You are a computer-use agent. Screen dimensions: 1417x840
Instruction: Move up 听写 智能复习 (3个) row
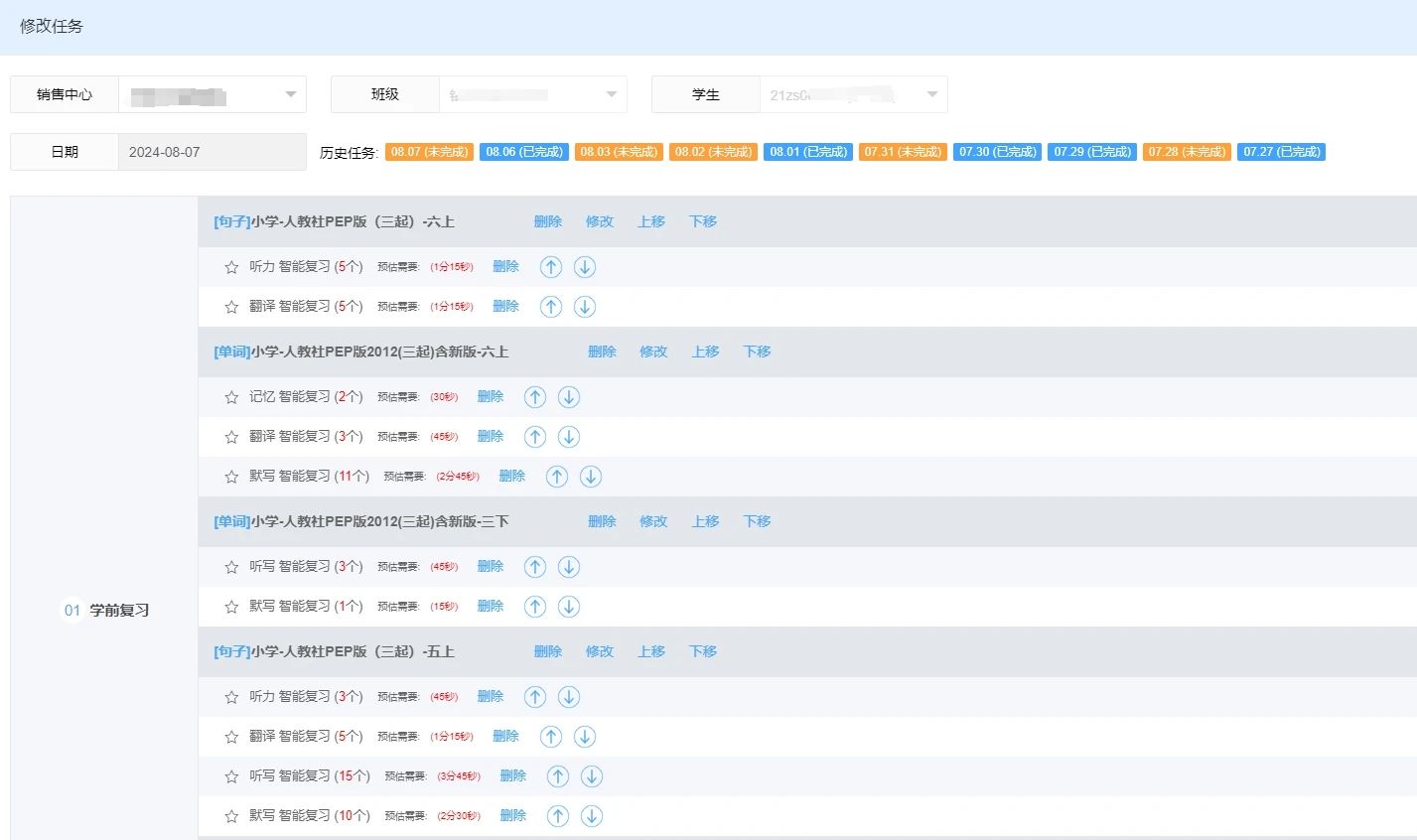[535, 567]
